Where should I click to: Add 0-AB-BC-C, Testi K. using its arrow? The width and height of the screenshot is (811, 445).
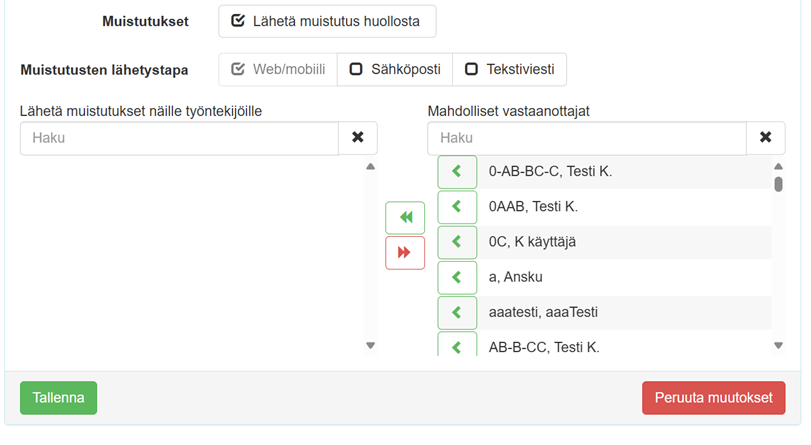pos(457,172)
